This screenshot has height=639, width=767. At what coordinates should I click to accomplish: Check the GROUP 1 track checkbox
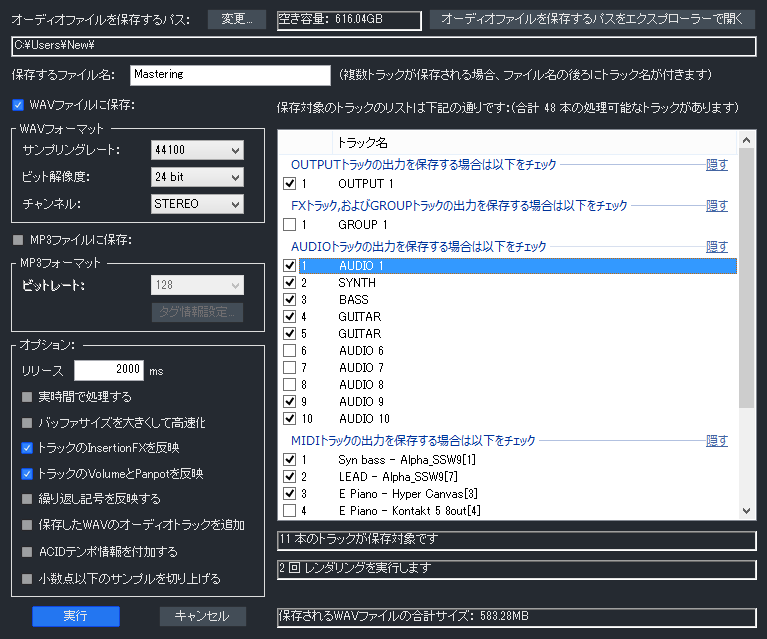tap(290, 225)
